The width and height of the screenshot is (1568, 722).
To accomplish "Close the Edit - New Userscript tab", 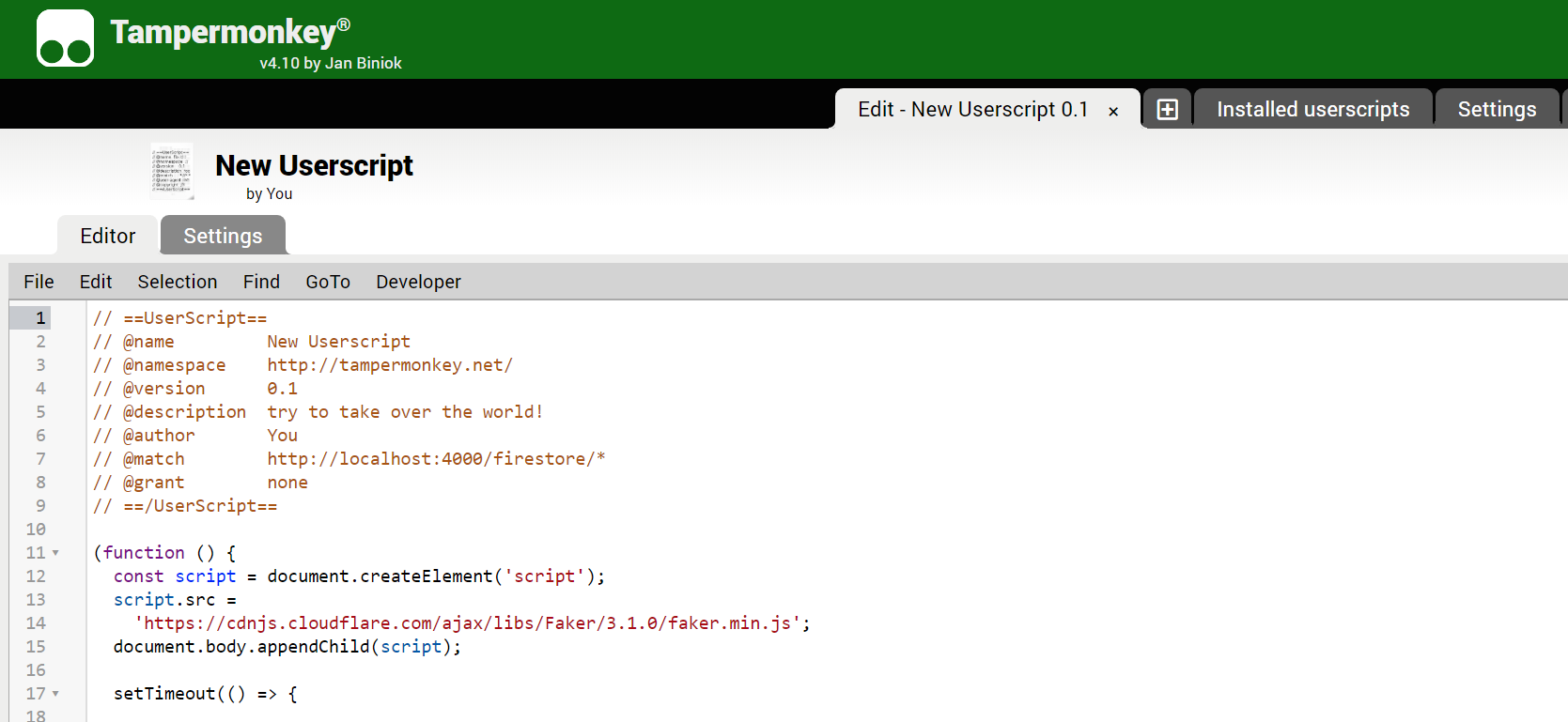I will coord(1113,112).
